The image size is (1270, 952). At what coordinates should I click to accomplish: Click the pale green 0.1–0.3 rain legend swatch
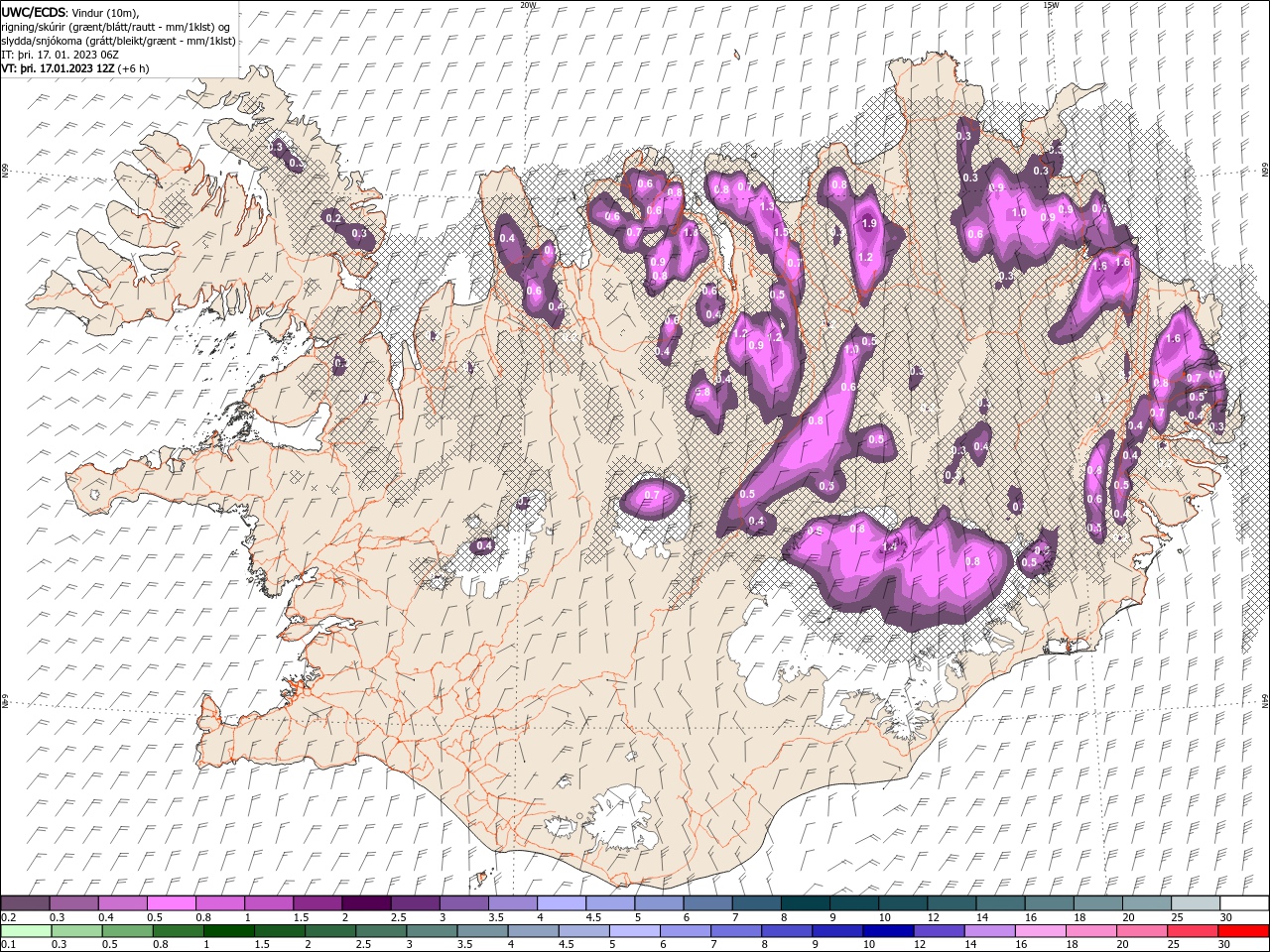click(x=26, y=931)
